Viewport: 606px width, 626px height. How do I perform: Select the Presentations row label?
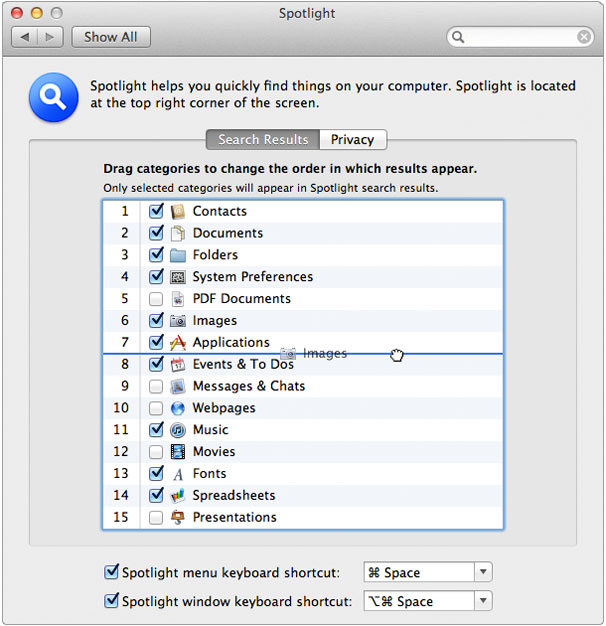click(235, 517)
